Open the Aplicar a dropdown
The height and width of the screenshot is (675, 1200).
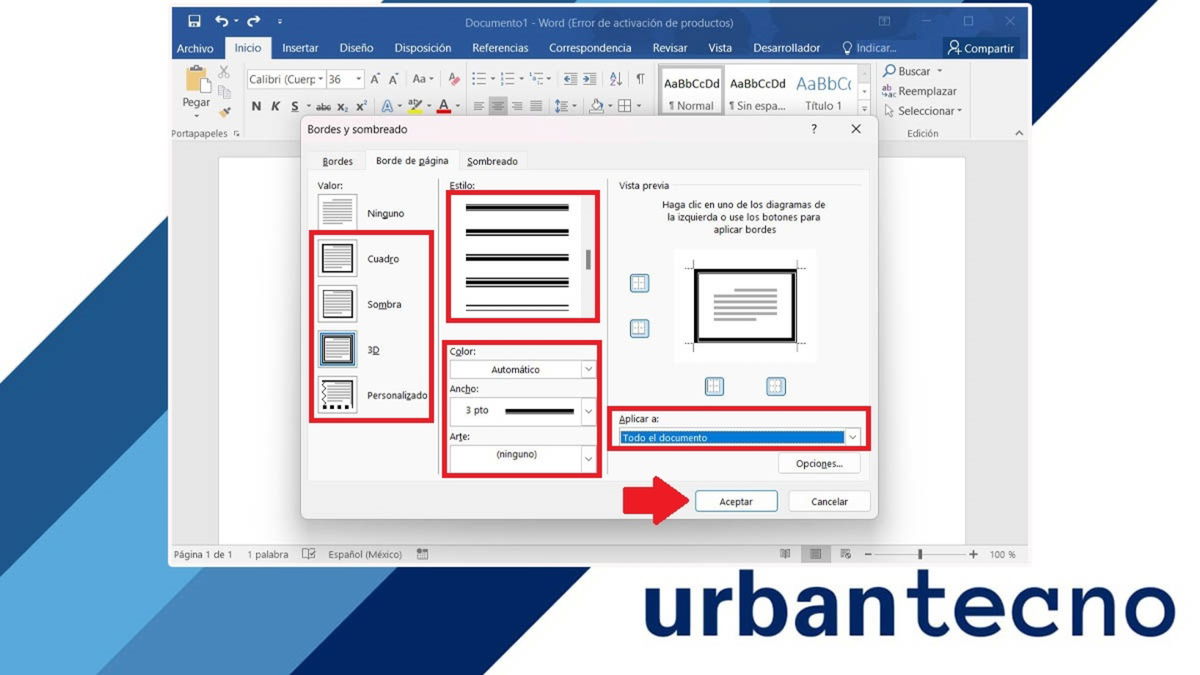[738, 437]
